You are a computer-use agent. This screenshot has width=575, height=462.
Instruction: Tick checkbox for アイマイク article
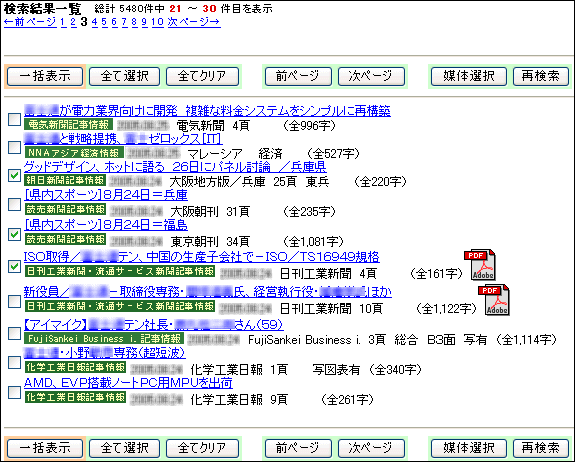pyautogui.click(x=14, y=333)
